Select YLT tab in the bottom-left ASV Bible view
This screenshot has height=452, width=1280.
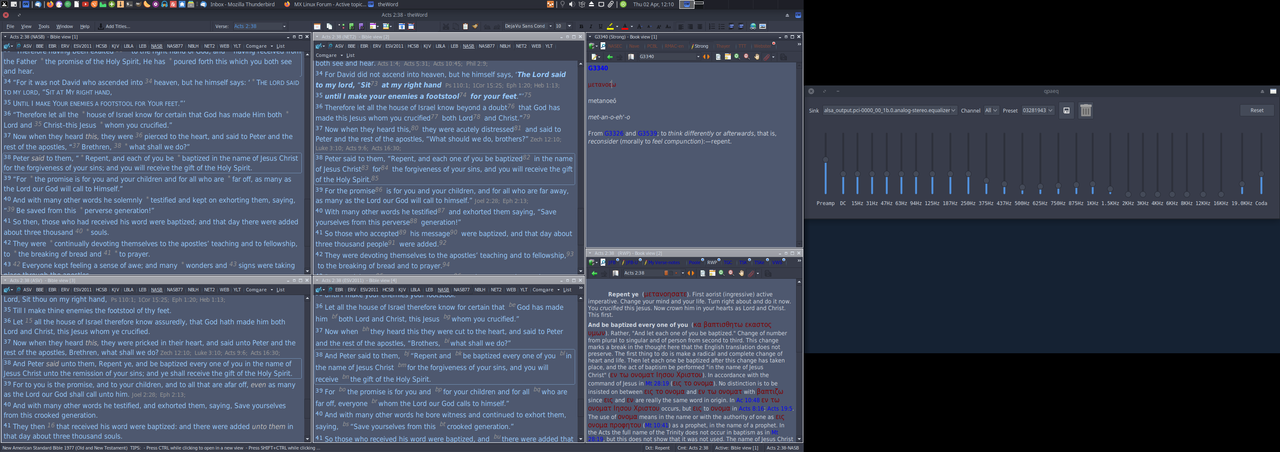(x=237, y=289)
